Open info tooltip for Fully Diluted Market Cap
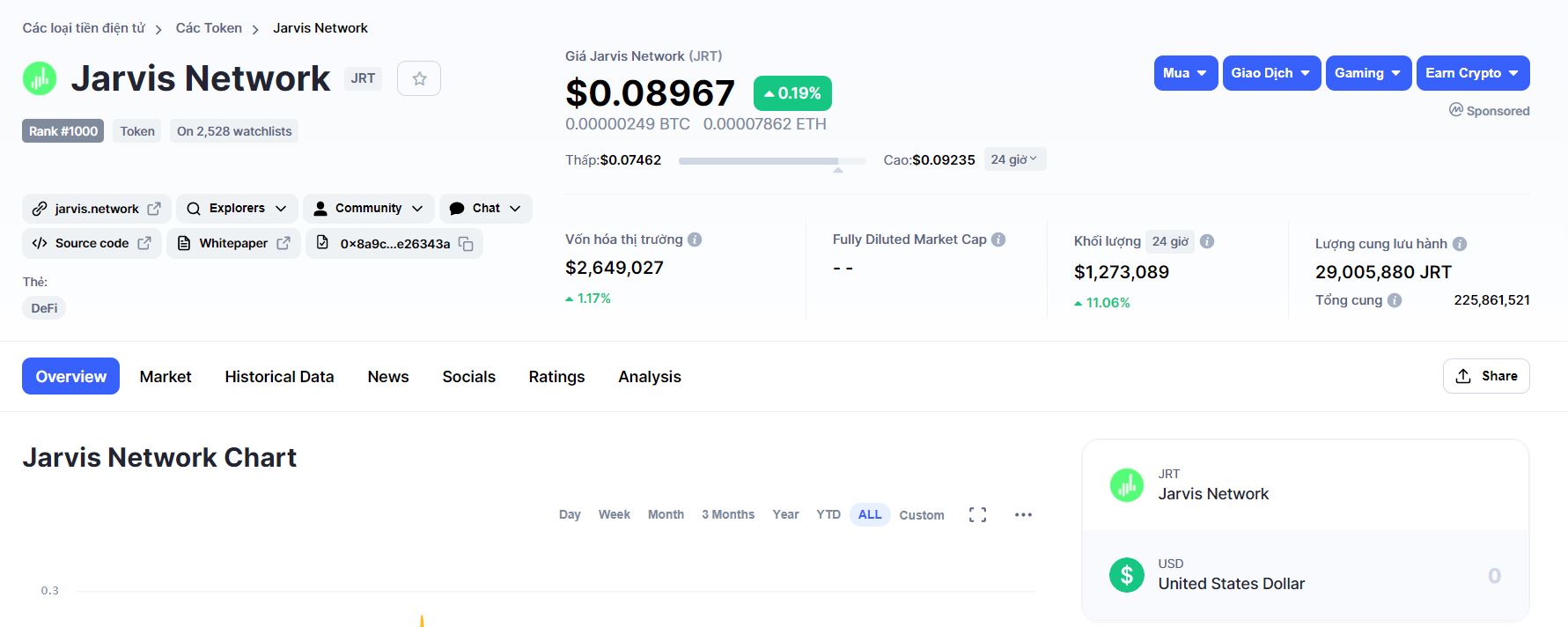 [998, 240]
